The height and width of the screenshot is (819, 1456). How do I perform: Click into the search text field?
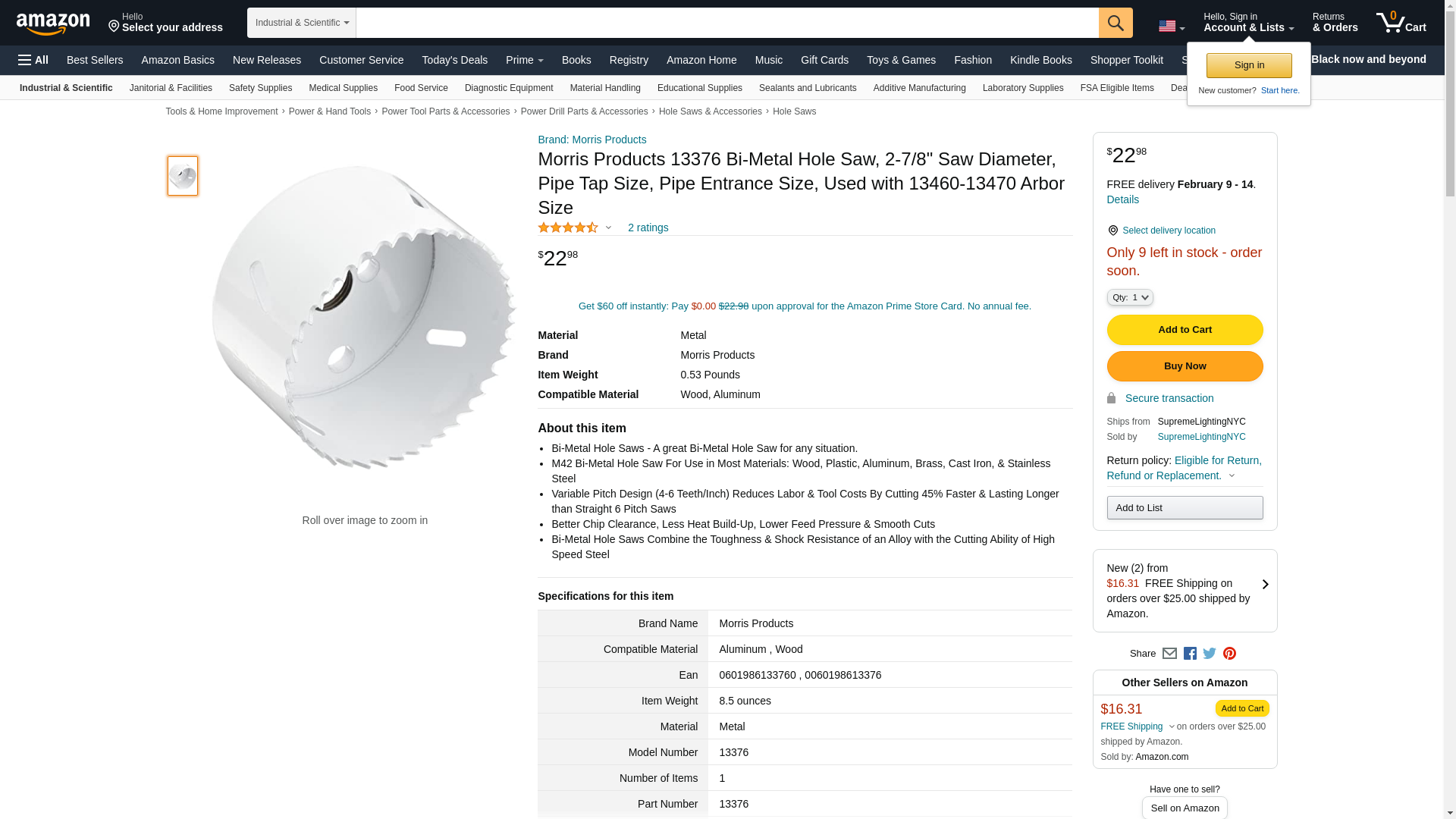[x=726, y=23]
